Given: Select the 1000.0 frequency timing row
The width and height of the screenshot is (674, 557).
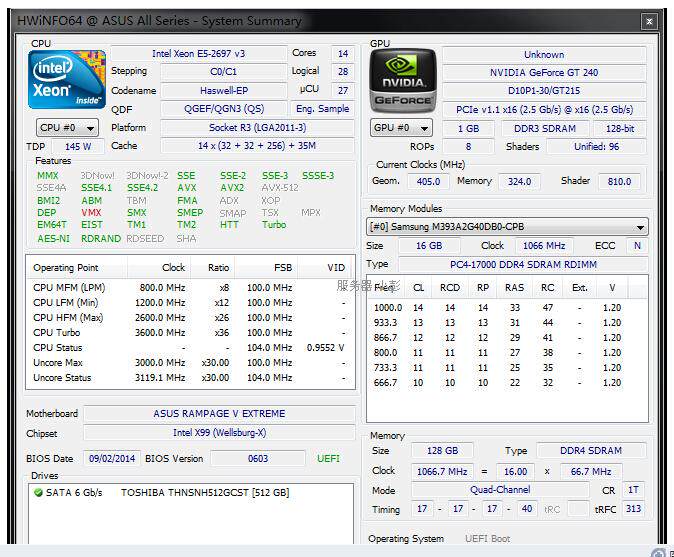Looking at the screenshot, I should [507, 308].
